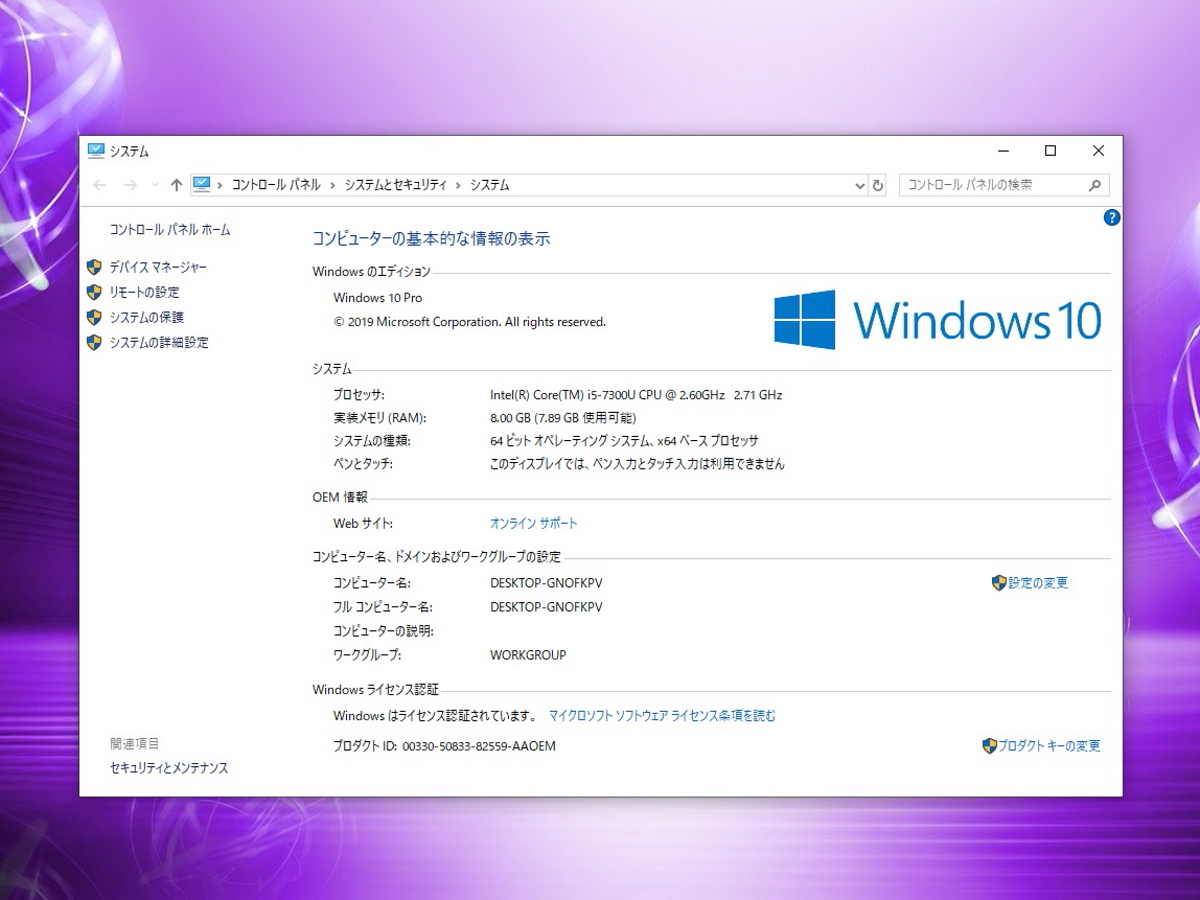Click プロダクト キーの変更 link
Screen dimensions: 1200x900
coord(1049,745)
